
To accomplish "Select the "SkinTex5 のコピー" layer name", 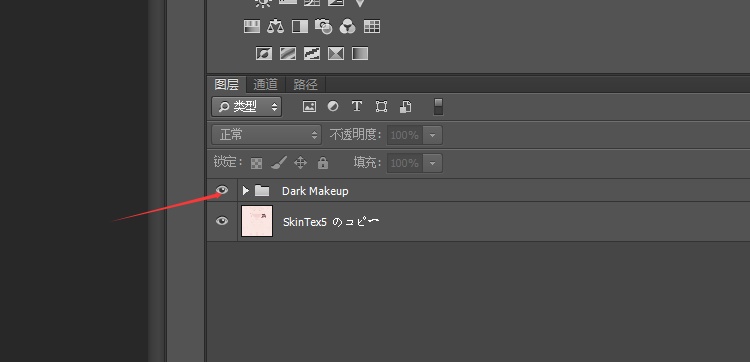I will click(x=331, y=222).
